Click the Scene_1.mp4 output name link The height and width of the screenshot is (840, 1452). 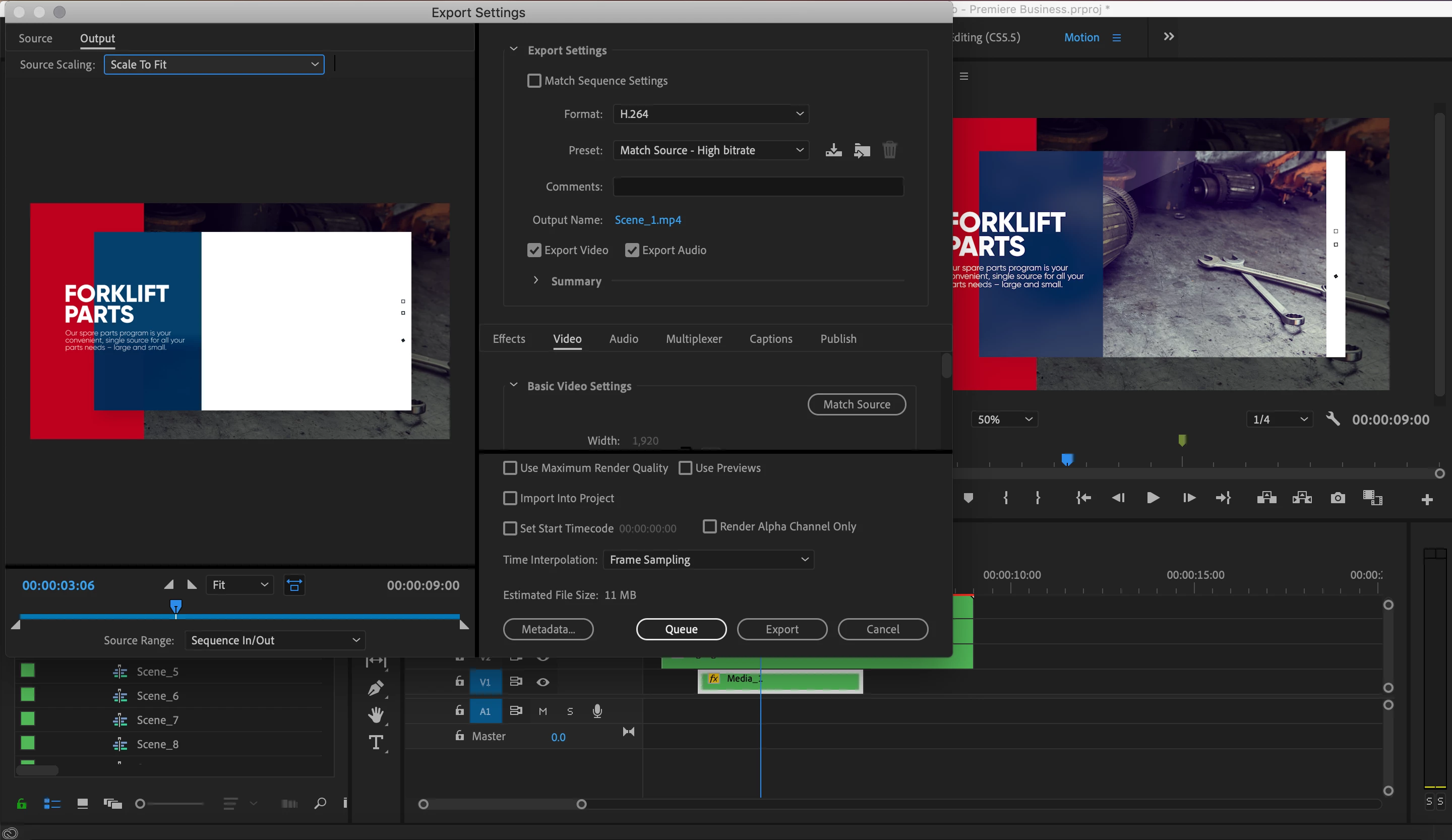click(648, 219)
